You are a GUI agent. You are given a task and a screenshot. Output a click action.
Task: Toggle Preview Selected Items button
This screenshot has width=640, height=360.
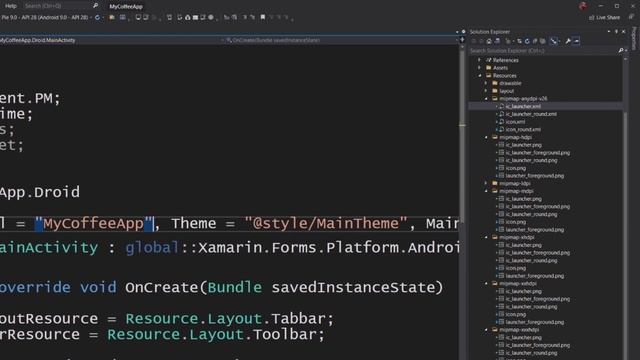576,41
